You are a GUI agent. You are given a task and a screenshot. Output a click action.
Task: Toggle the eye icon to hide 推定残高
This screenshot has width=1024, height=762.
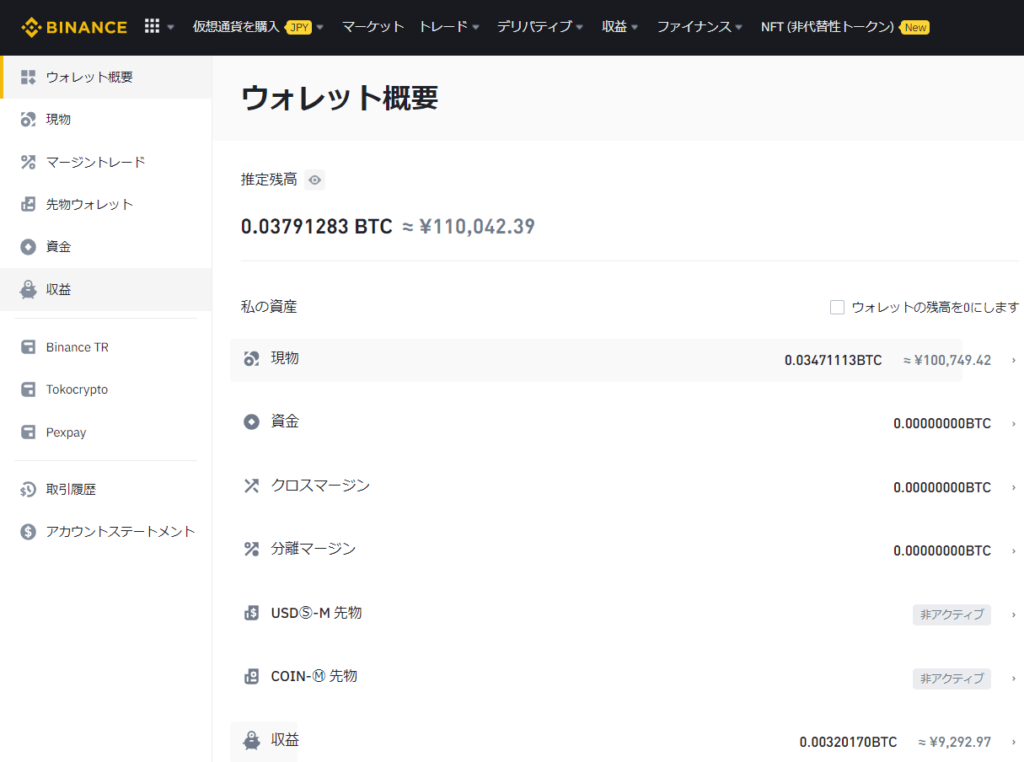click(x=315, y=180)
